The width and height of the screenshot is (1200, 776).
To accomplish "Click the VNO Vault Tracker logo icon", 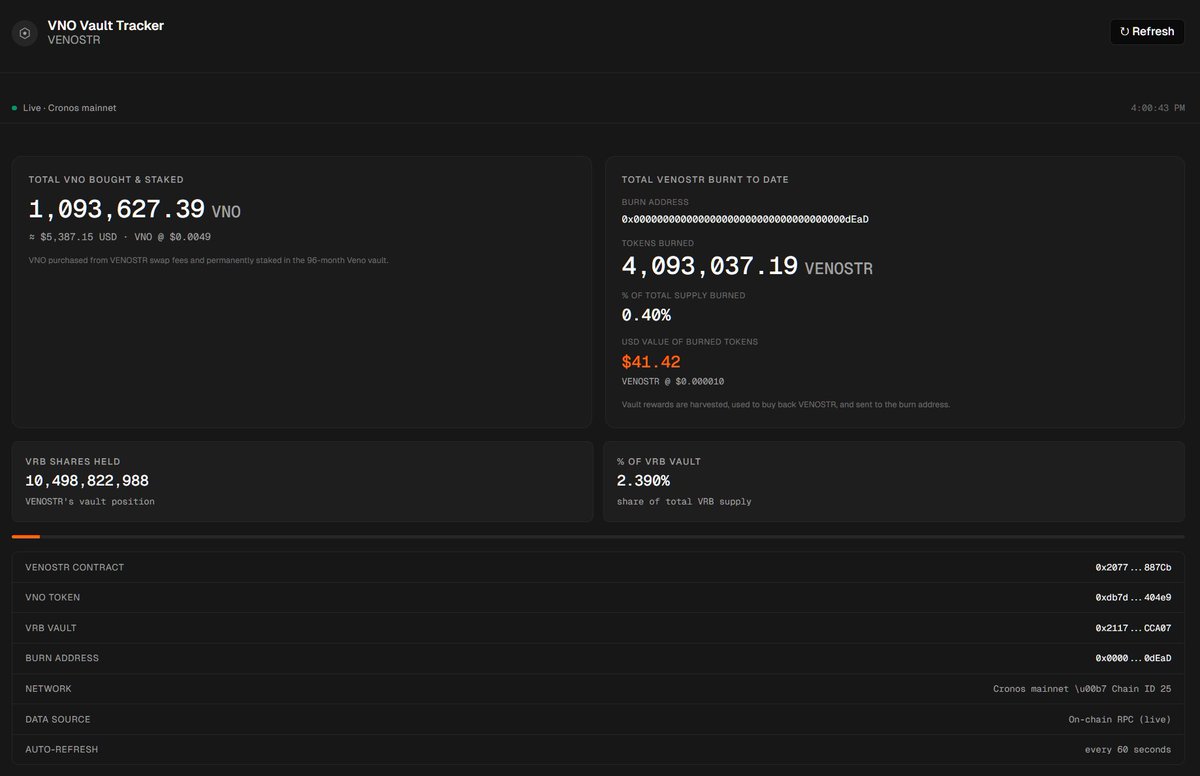I will click(24, 33).
